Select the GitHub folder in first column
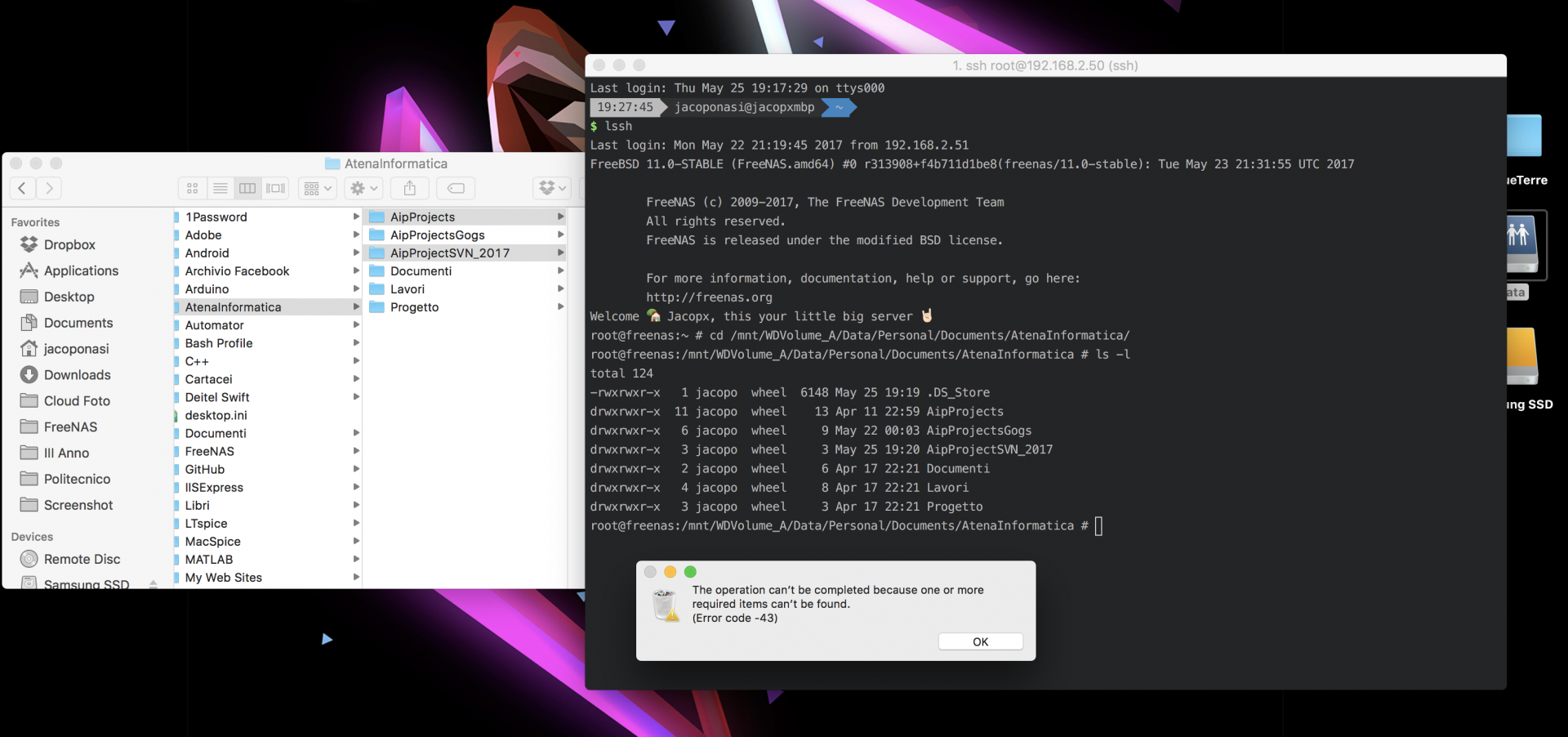Viewport: 1568px width, 737px height. click(267, 470)
